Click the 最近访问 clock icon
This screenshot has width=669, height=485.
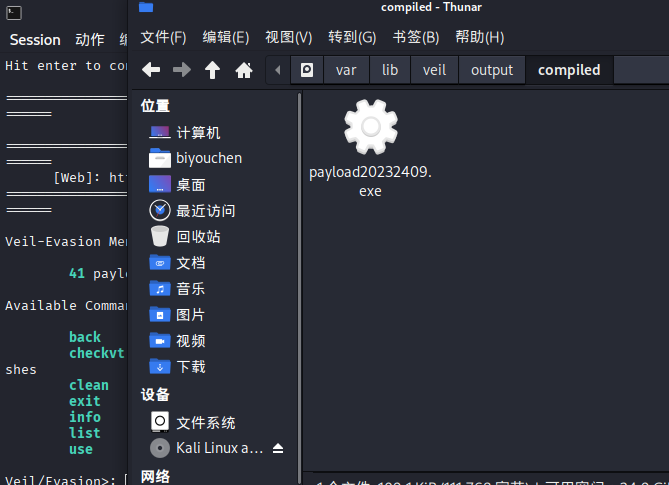coord(160,210)
